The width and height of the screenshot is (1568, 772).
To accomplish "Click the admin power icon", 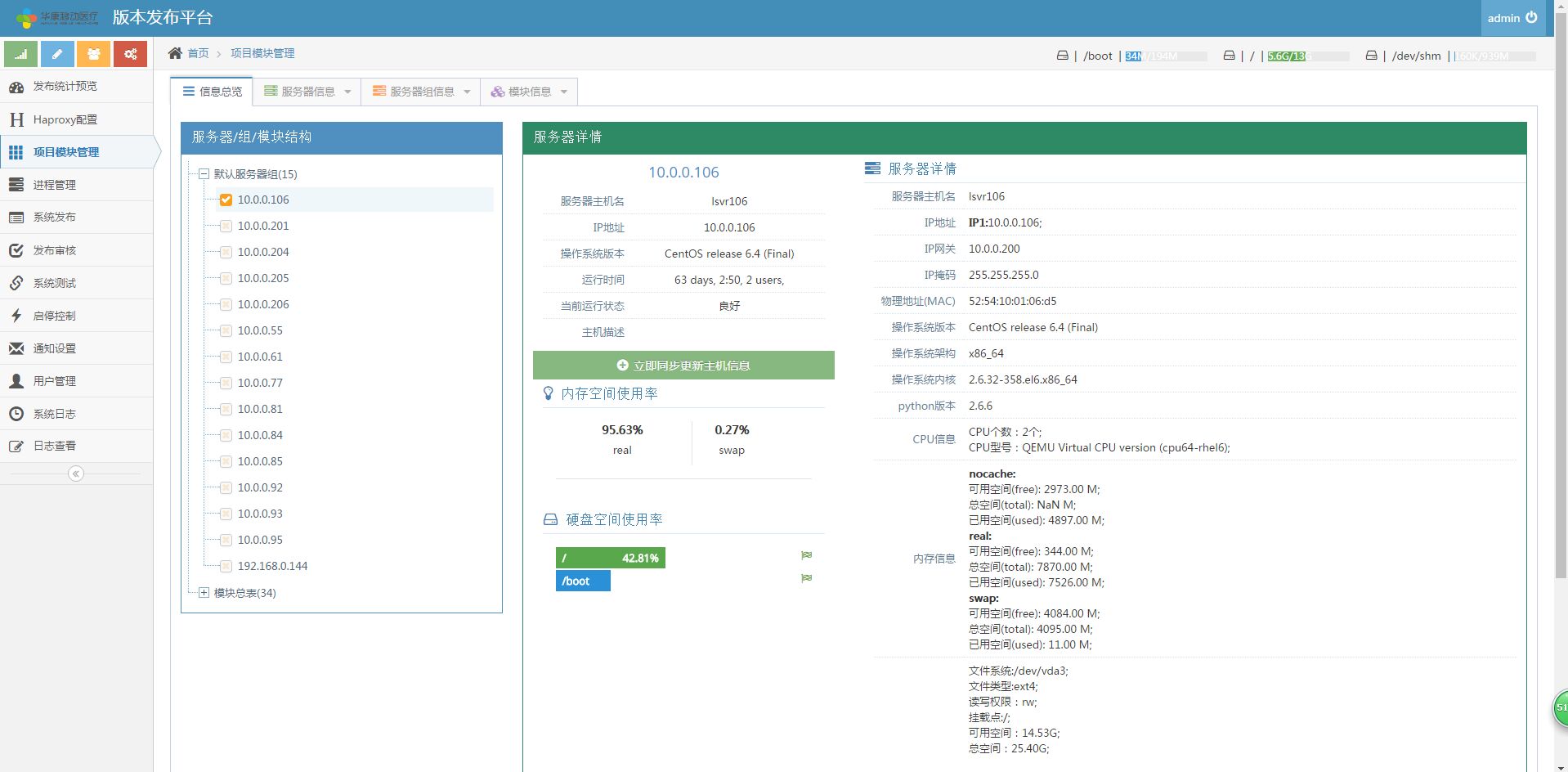I will click(1531, 17).
